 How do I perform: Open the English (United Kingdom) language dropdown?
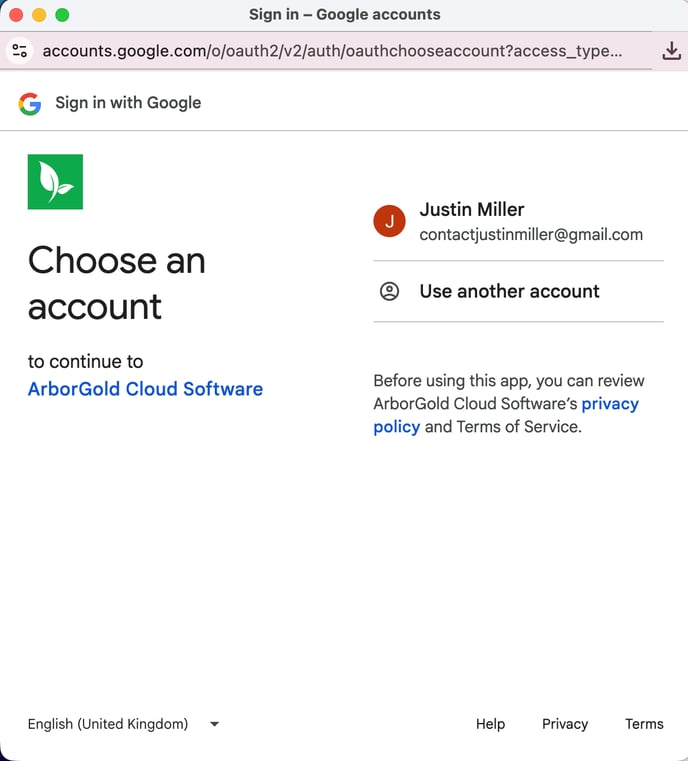click(124, 724)
